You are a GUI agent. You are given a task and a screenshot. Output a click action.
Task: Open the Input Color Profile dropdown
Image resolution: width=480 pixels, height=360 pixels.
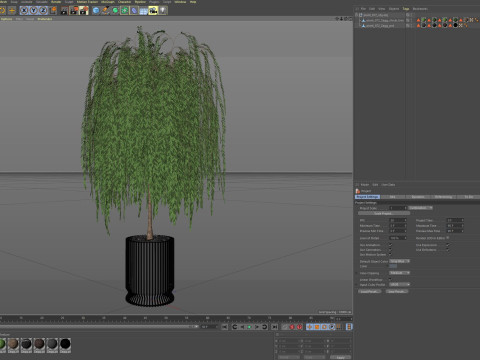pyautogui.click(x=399, y=284)
